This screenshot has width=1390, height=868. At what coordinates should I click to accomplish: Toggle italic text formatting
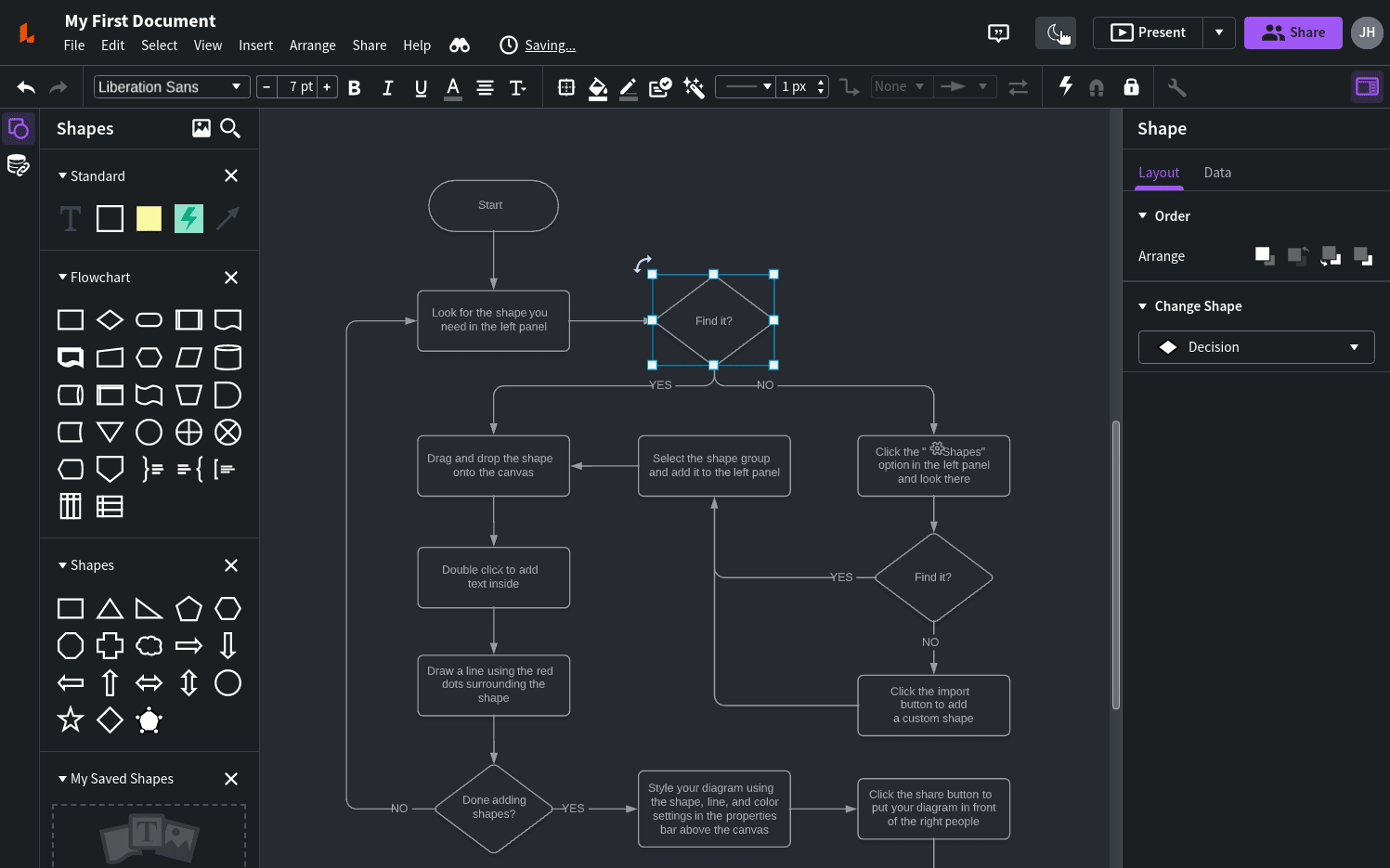click(387, 87)
